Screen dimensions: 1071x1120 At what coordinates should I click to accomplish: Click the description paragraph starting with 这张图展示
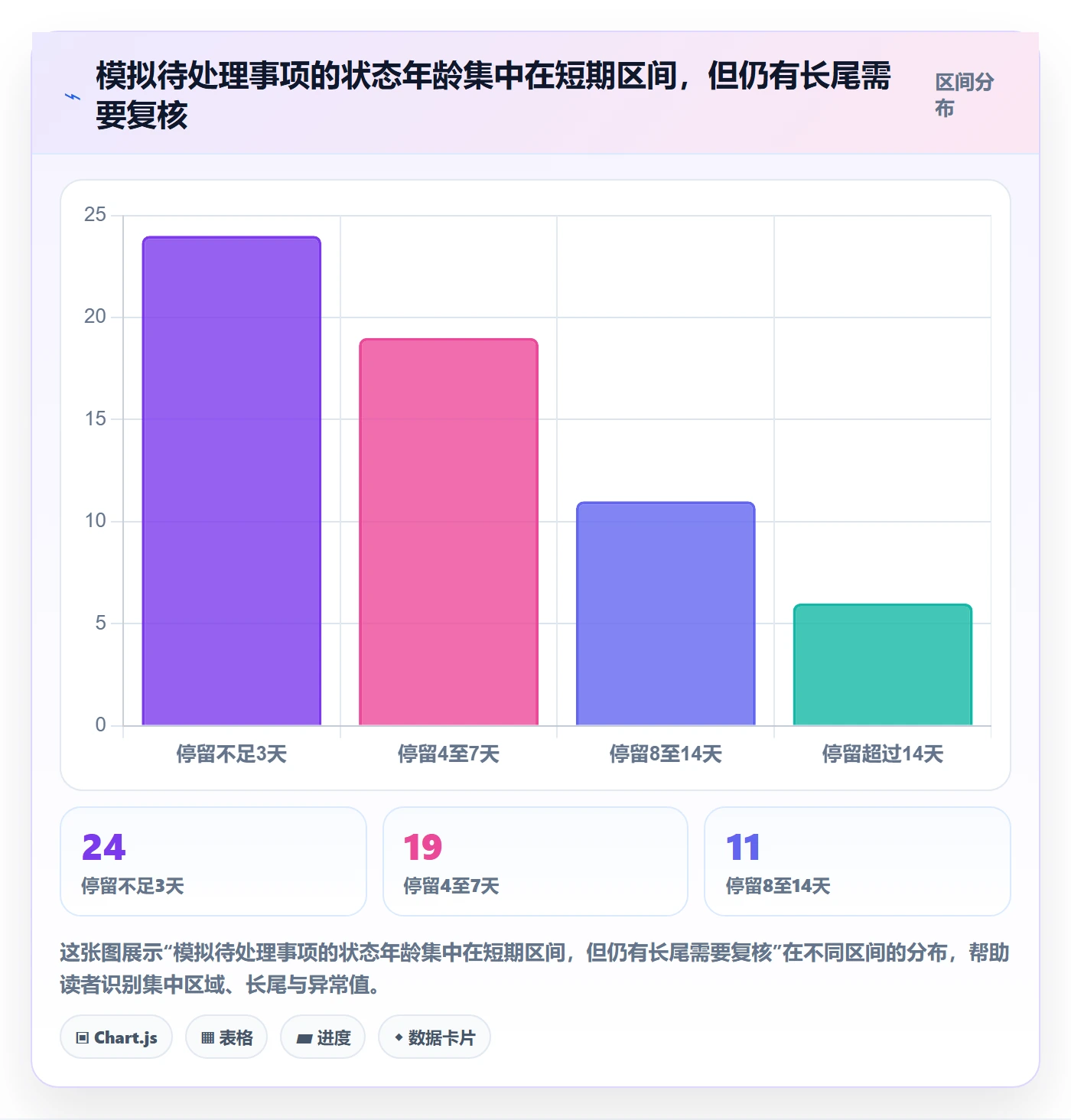(535, 969)
